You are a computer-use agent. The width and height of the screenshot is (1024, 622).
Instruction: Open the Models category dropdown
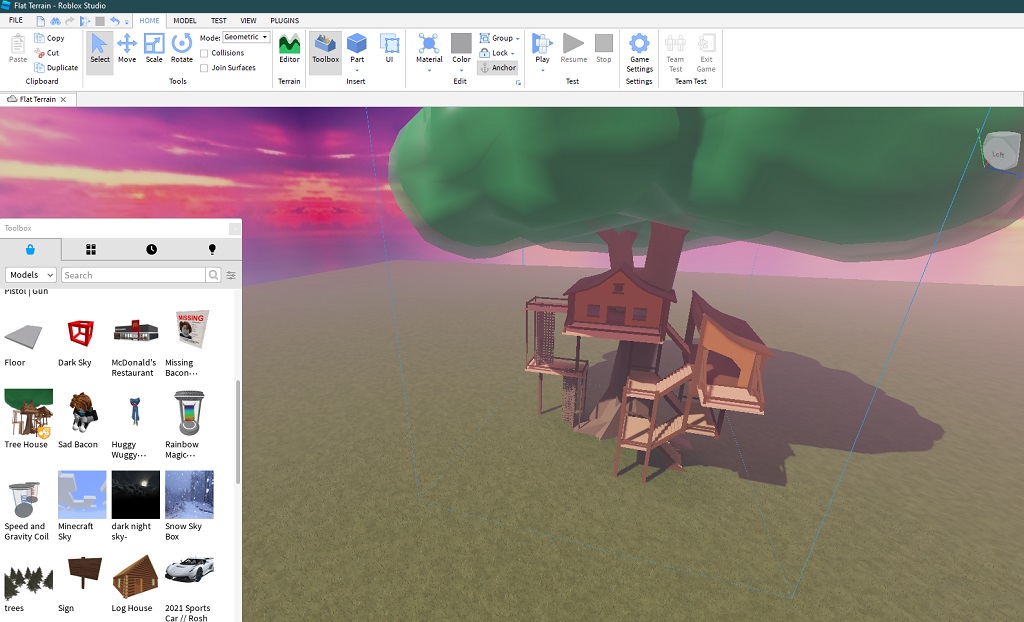(x=31, y=275)
